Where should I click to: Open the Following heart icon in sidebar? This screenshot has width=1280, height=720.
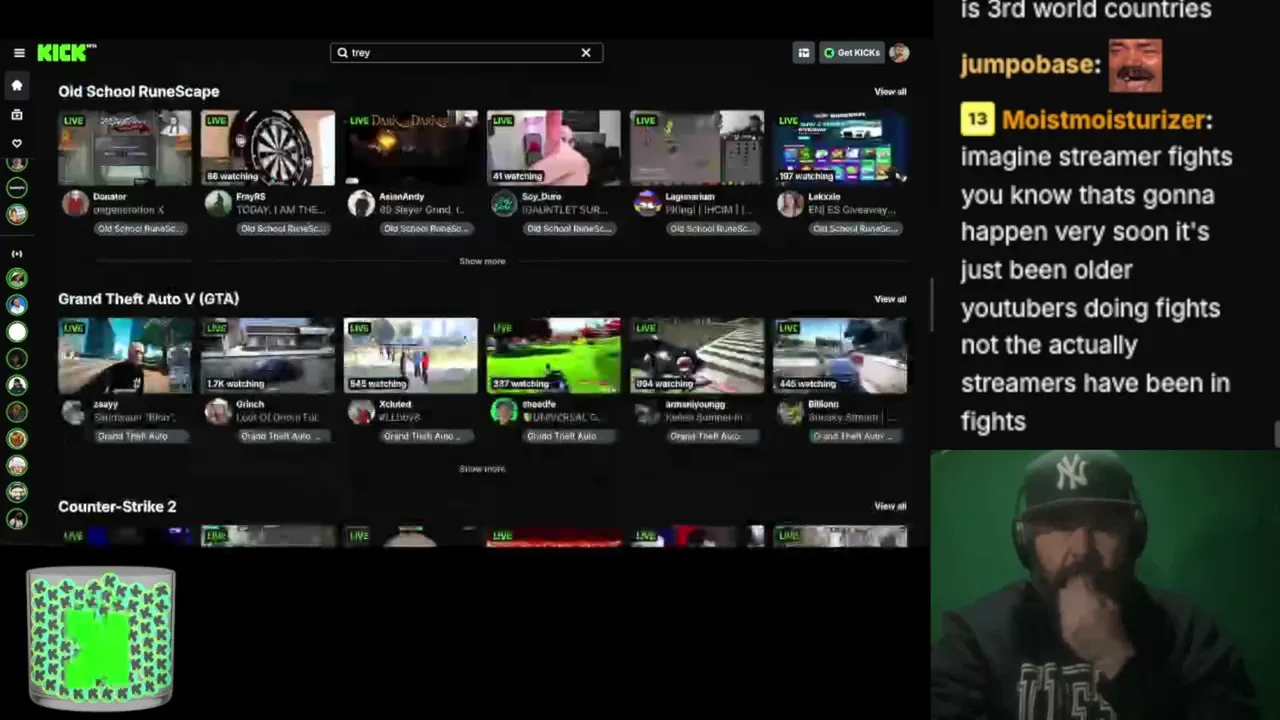pos(17,143)
